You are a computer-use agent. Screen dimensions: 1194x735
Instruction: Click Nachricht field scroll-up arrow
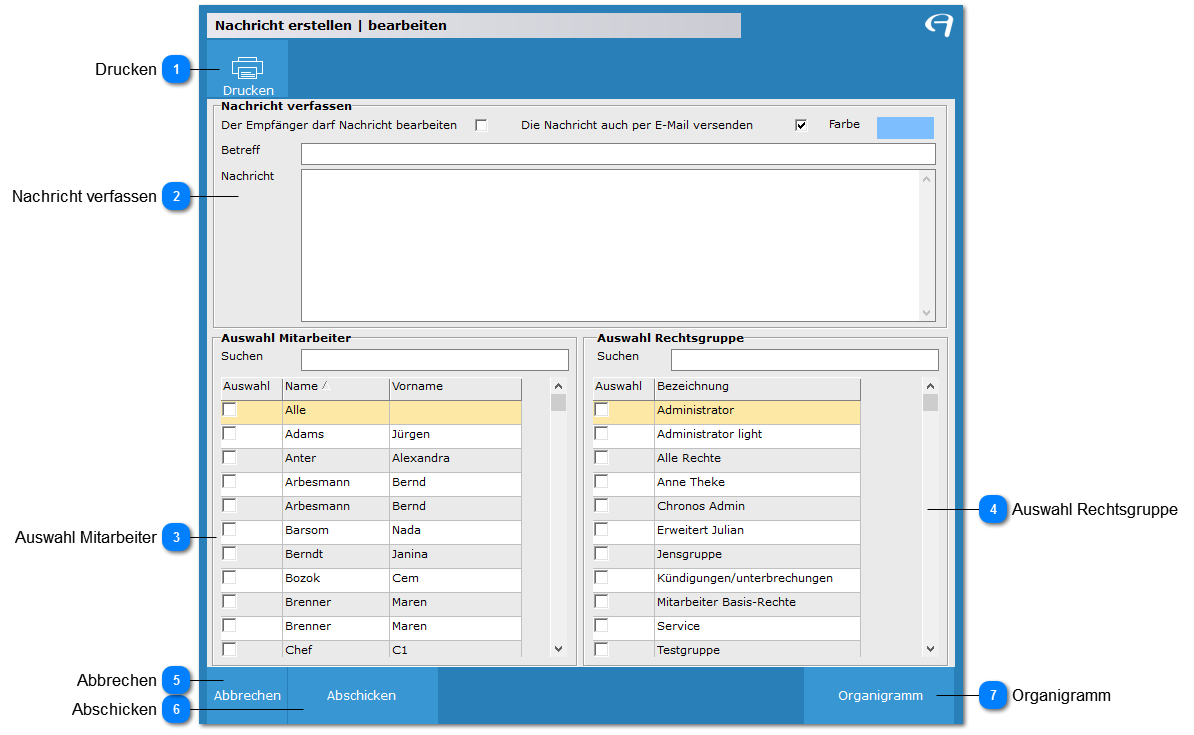927,179
